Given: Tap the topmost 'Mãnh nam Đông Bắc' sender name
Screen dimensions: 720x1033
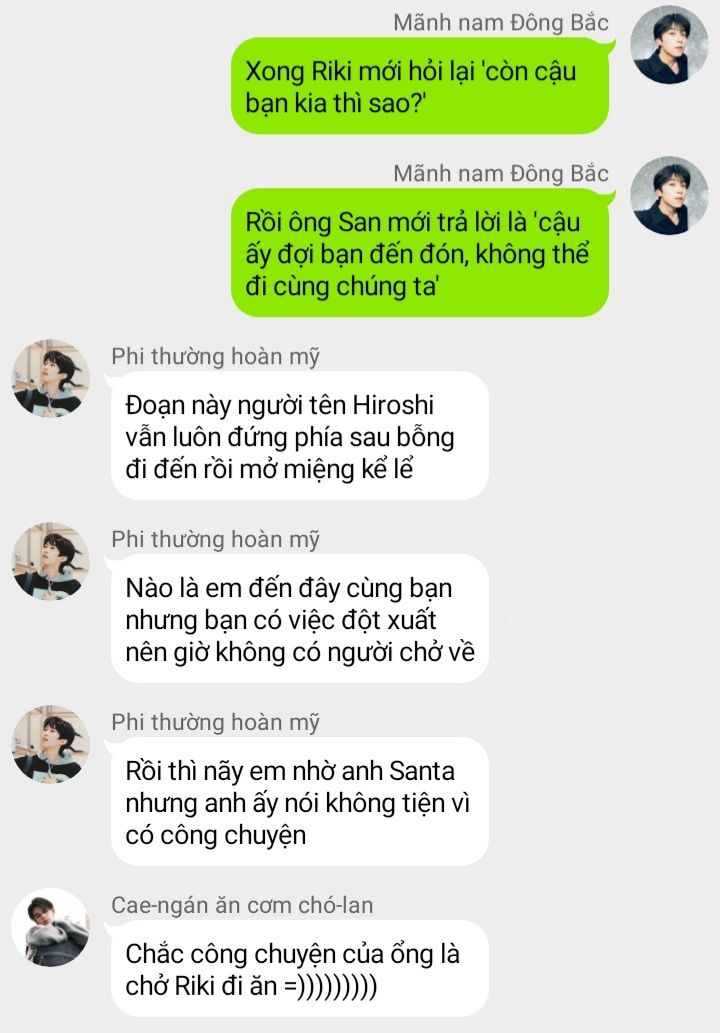Looking at the screenshot, I should pyautogui.click(x=501, y=22).
